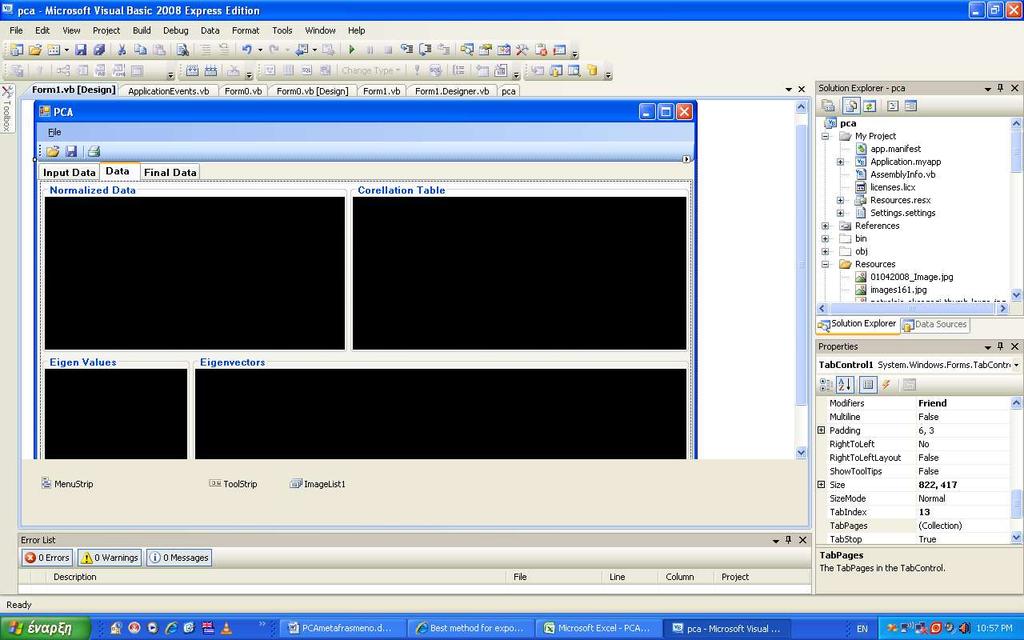Image resolution: width=1024 pixels, height=640 pixels.
Task: Click the print icon on the PCA form toolstrip
Action: (x=94, y=152)
